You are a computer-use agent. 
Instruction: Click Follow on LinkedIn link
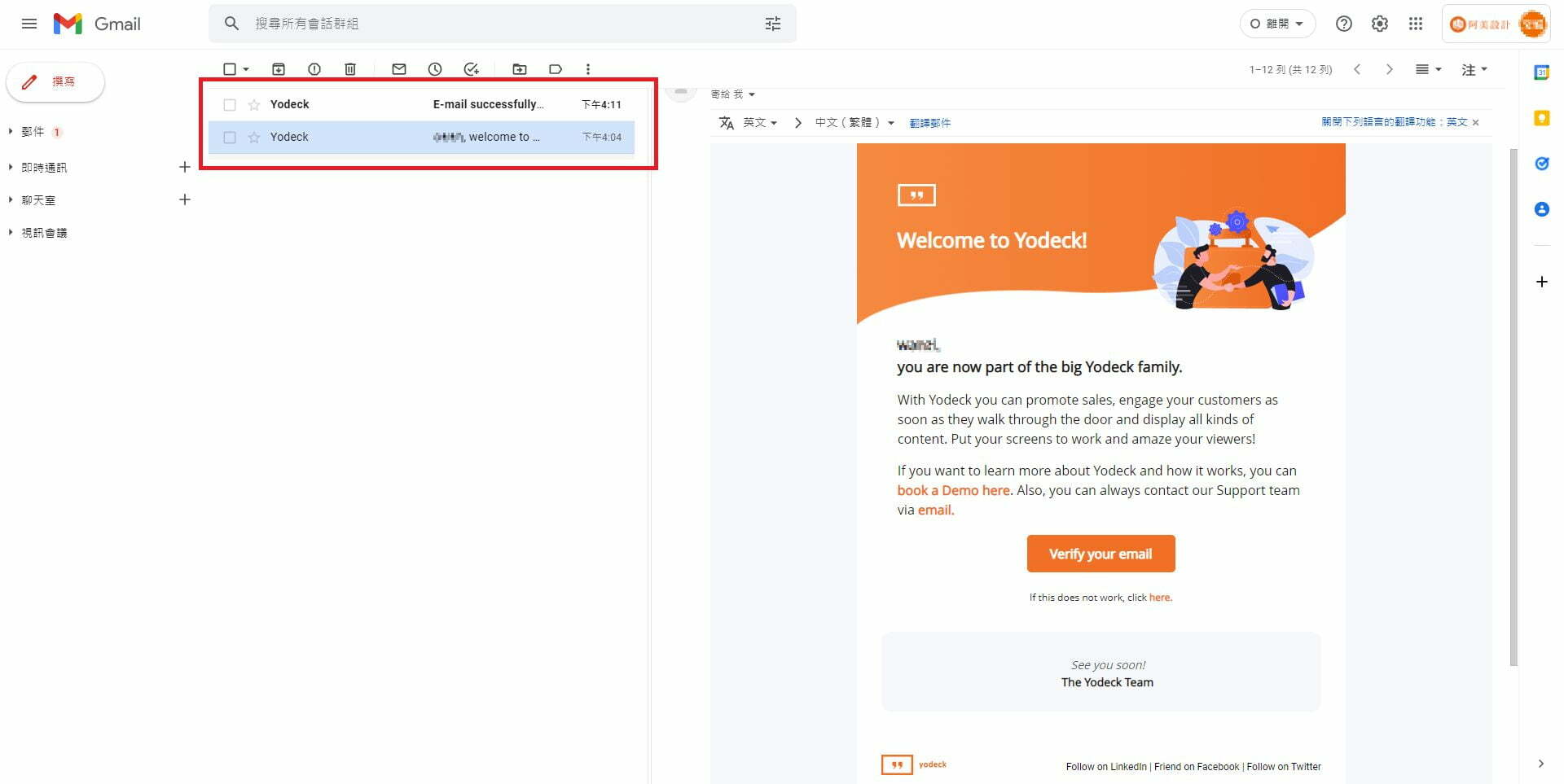pyautogui.click(x=1106, y=767)
